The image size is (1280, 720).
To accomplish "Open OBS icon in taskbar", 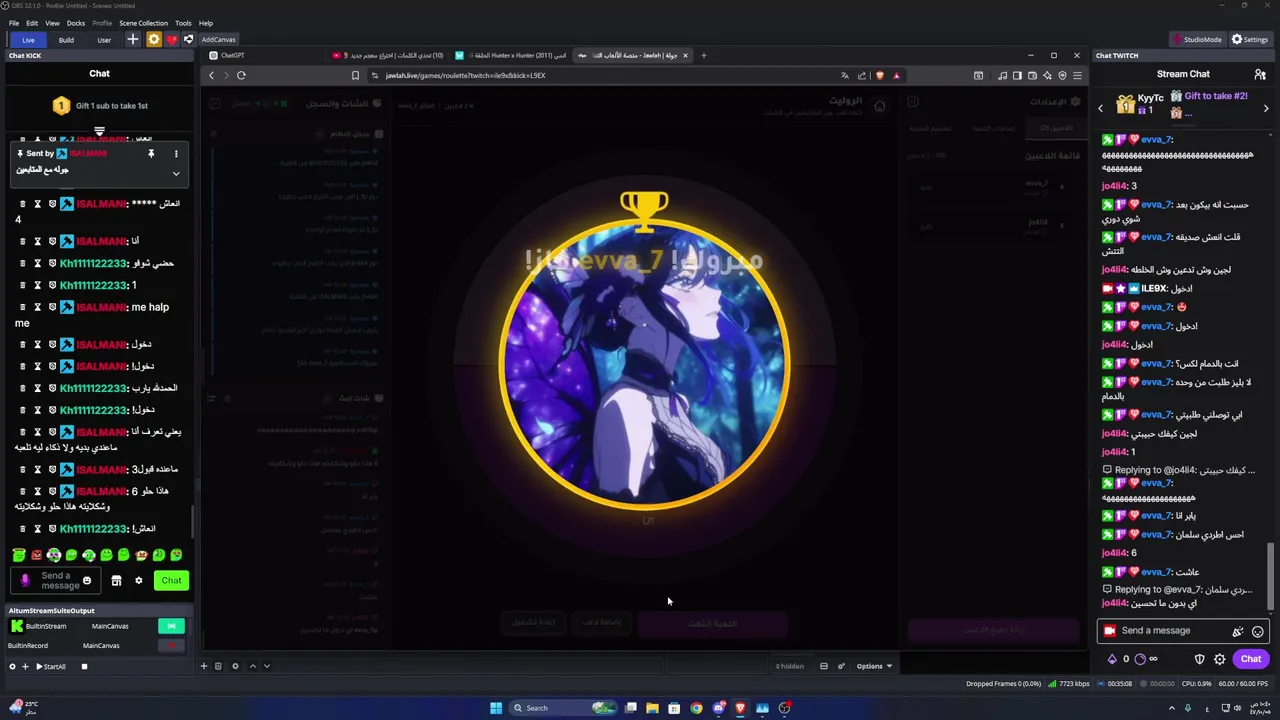I will (784, 708).
